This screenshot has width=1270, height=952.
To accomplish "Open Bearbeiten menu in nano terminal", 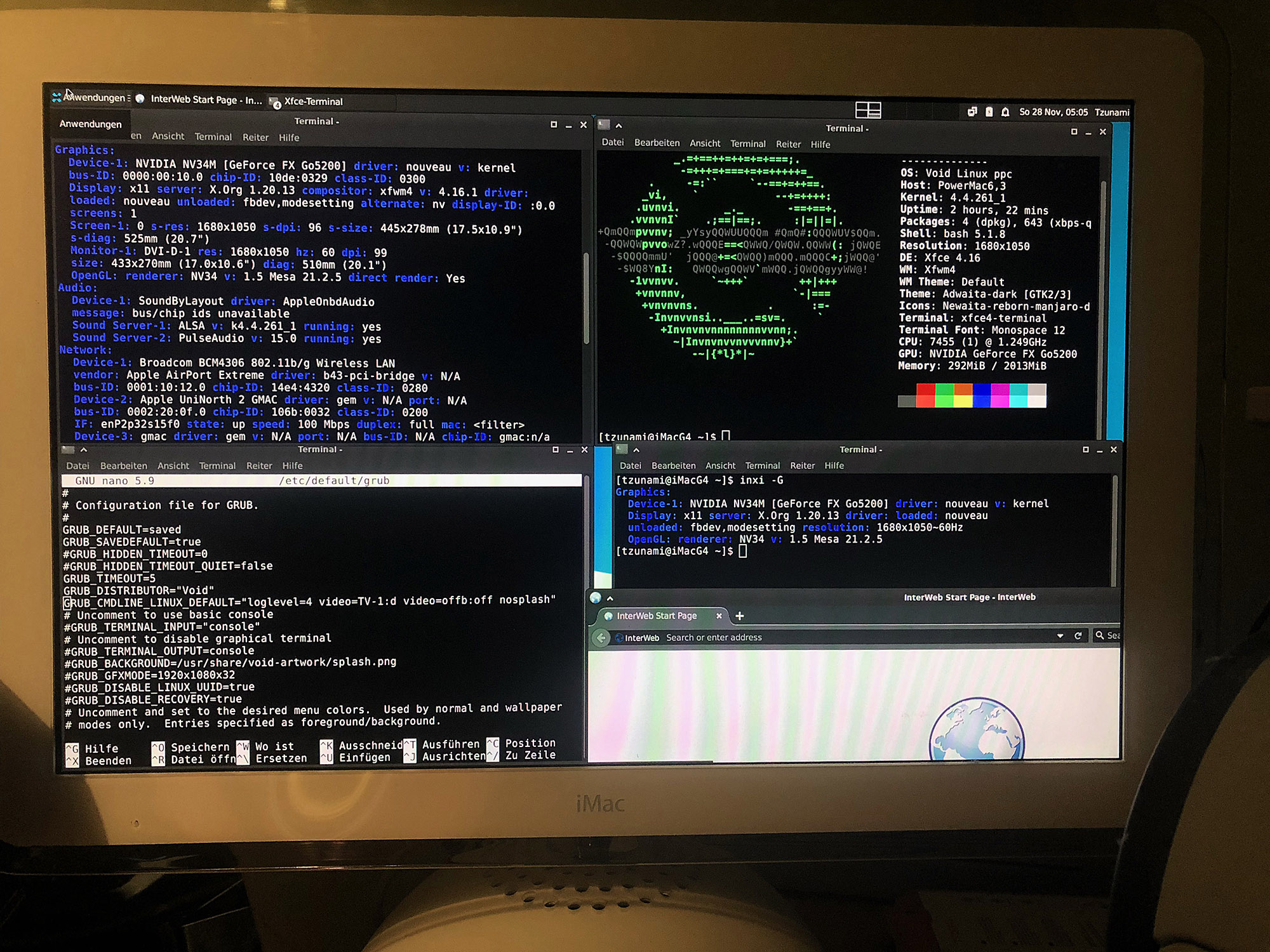I will point(123,466).
